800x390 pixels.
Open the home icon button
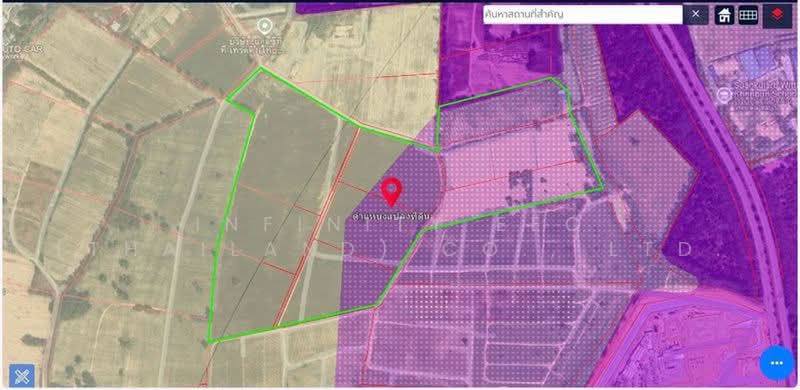tap(724, 15)
